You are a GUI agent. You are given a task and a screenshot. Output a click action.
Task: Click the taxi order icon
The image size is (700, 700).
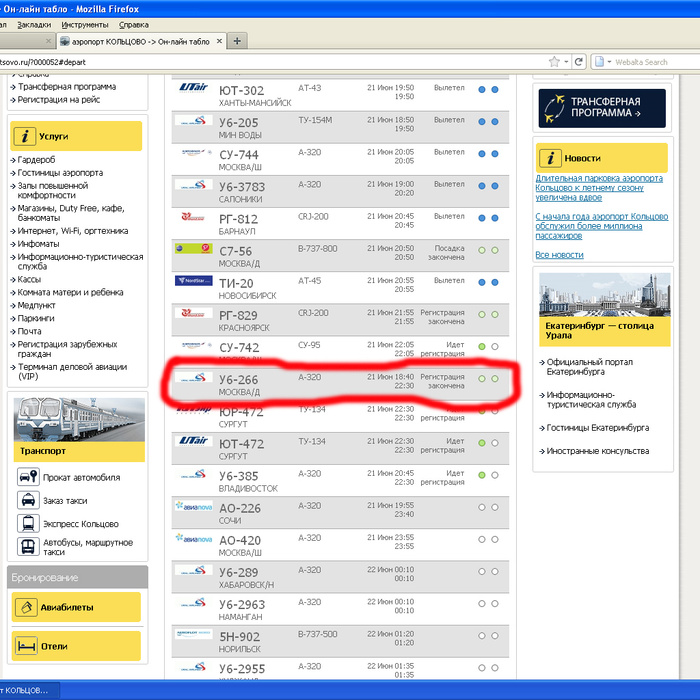coord(28,500)
